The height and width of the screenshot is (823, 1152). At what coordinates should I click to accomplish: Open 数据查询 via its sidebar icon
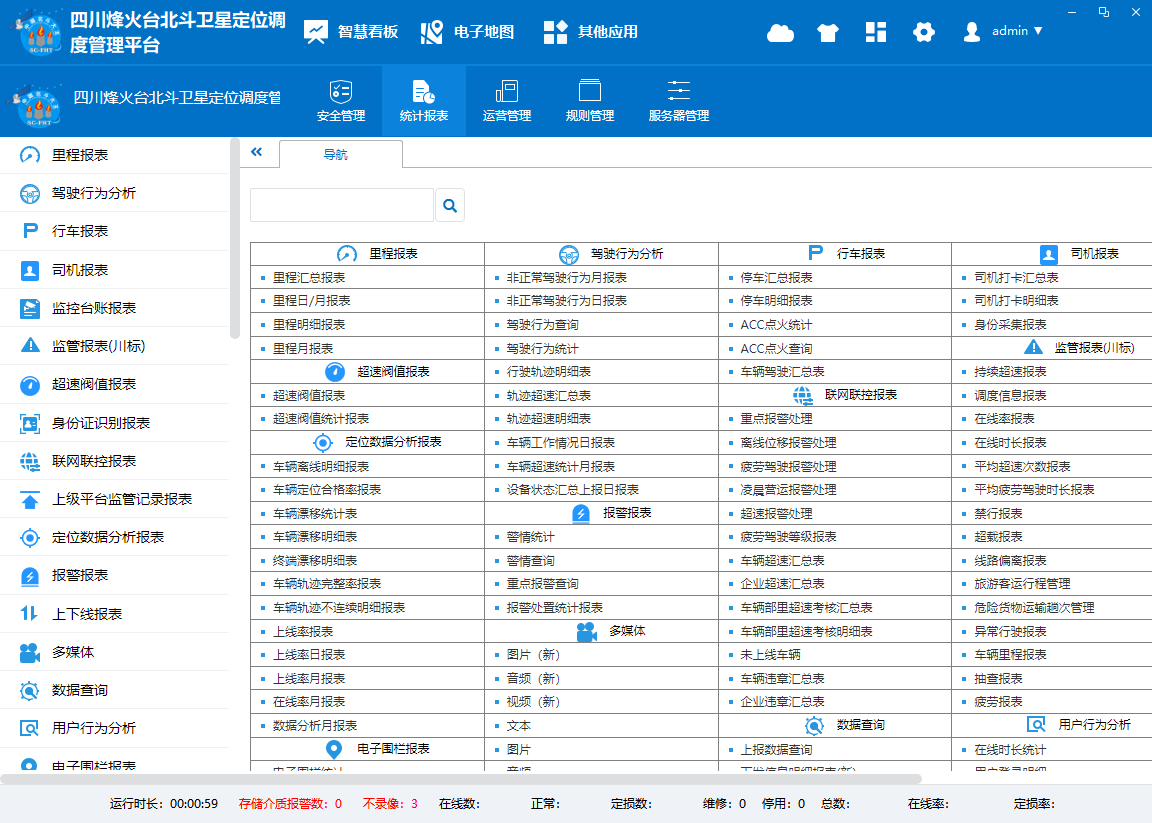28,690
